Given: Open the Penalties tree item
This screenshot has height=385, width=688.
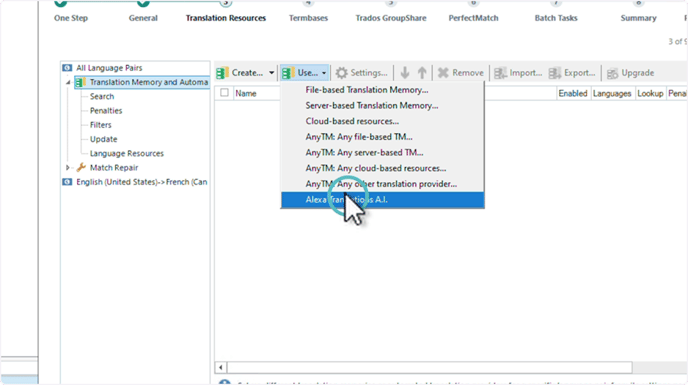Looking at the screenshot, I should pos(106,111).
